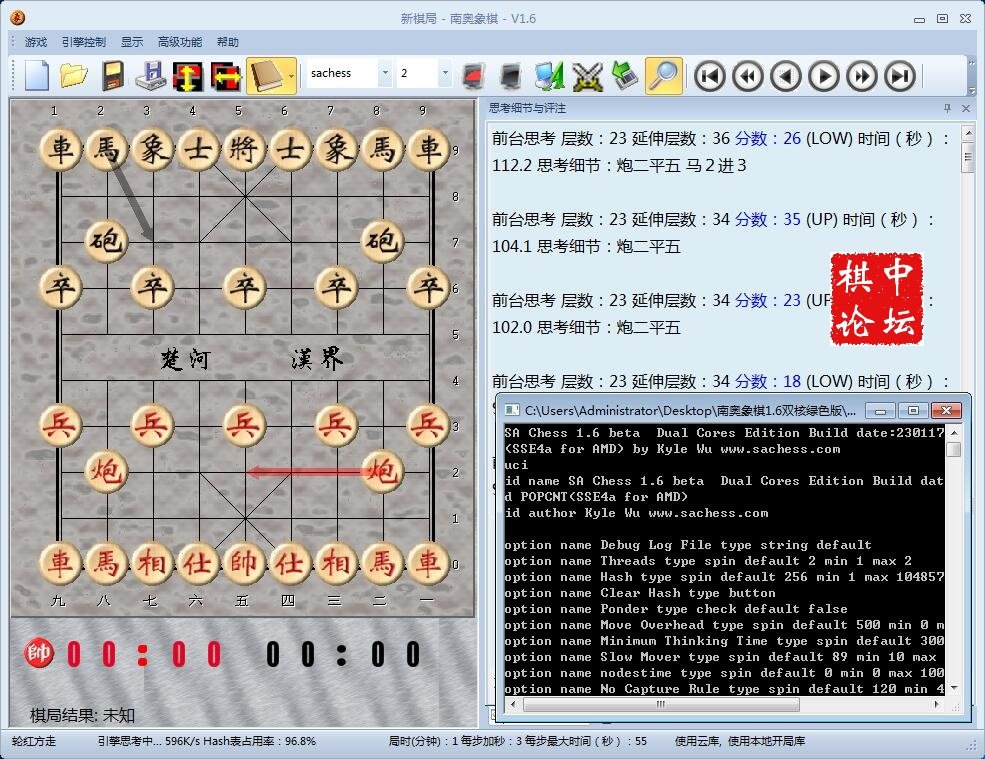Click the laptop with green arrow icon
This screenshot has height=759, width=985.
point(625,75)
